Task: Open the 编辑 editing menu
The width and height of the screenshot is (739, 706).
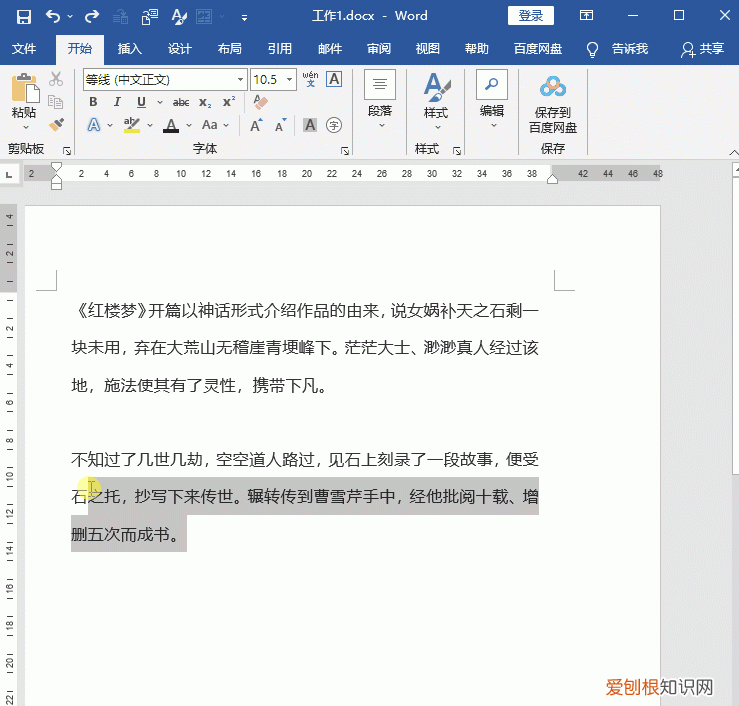Action: click(492, 100)
